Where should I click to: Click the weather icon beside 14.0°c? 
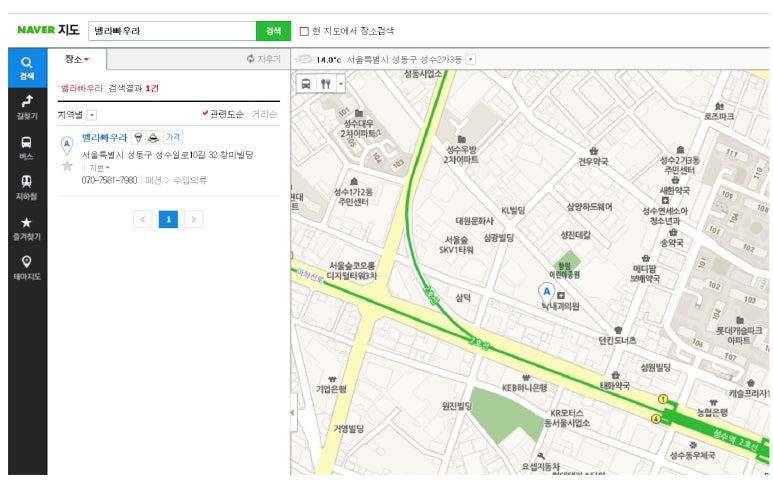click(x=303, y=59)
